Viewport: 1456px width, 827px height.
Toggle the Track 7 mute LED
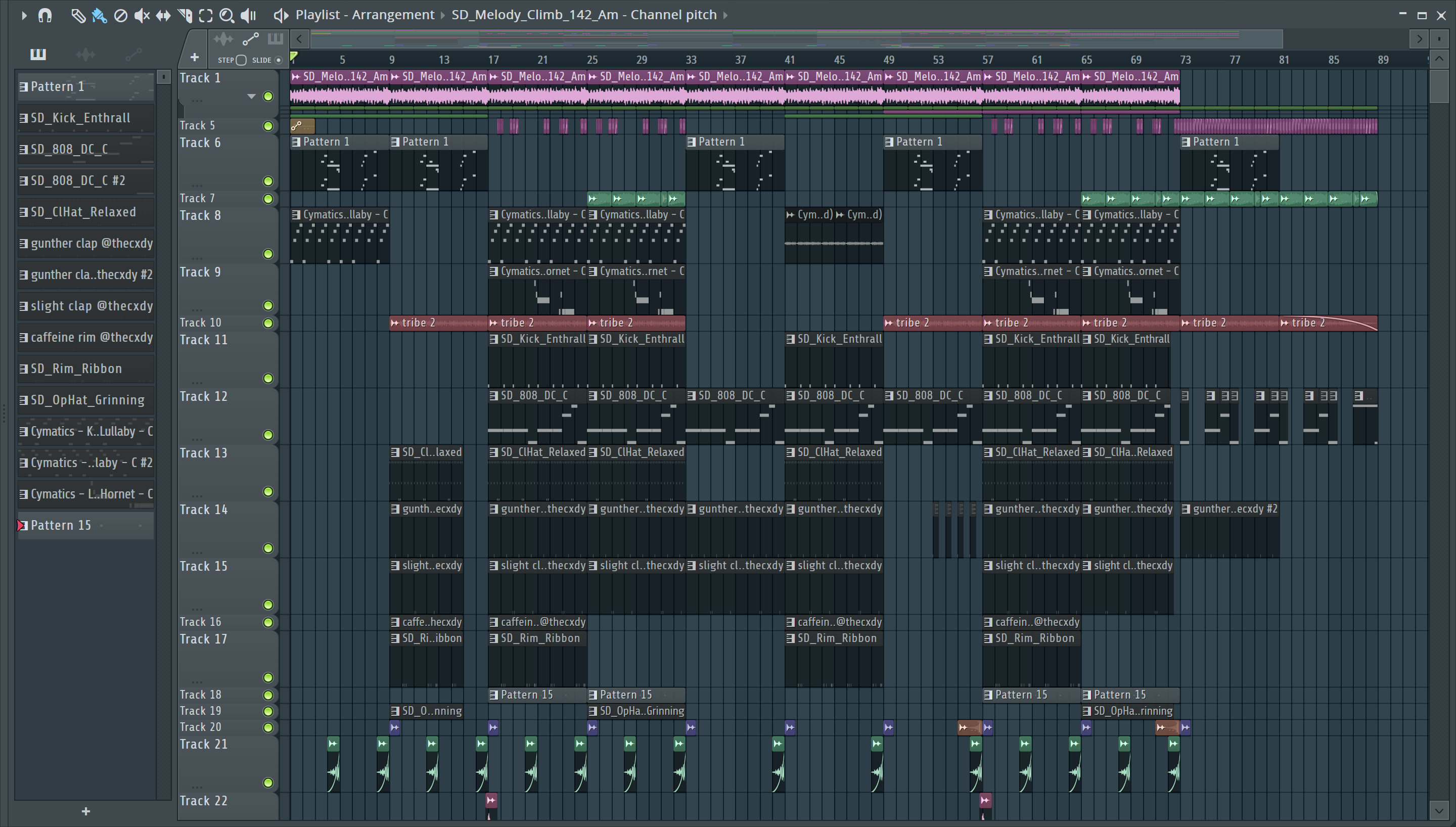pyautogui.click(x=268, y=199)
